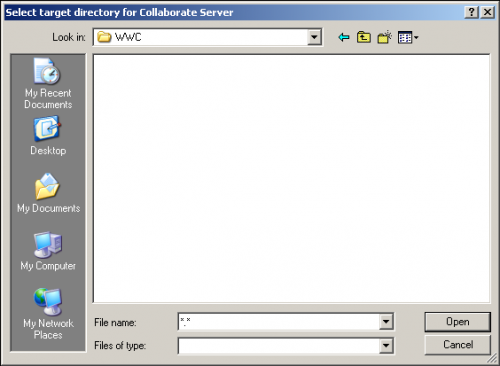
Task: Click the Help question mark button
Action: tap(471, 12)
